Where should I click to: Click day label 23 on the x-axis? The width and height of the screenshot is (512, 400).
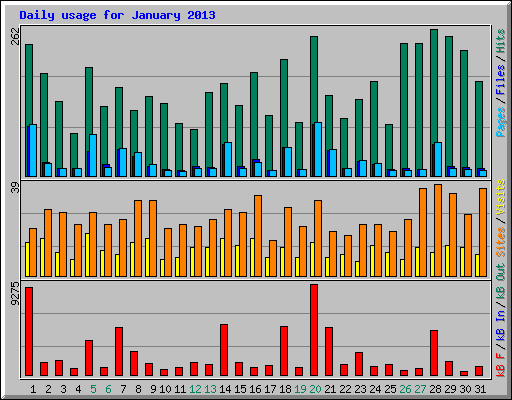[x=360, y=389]
